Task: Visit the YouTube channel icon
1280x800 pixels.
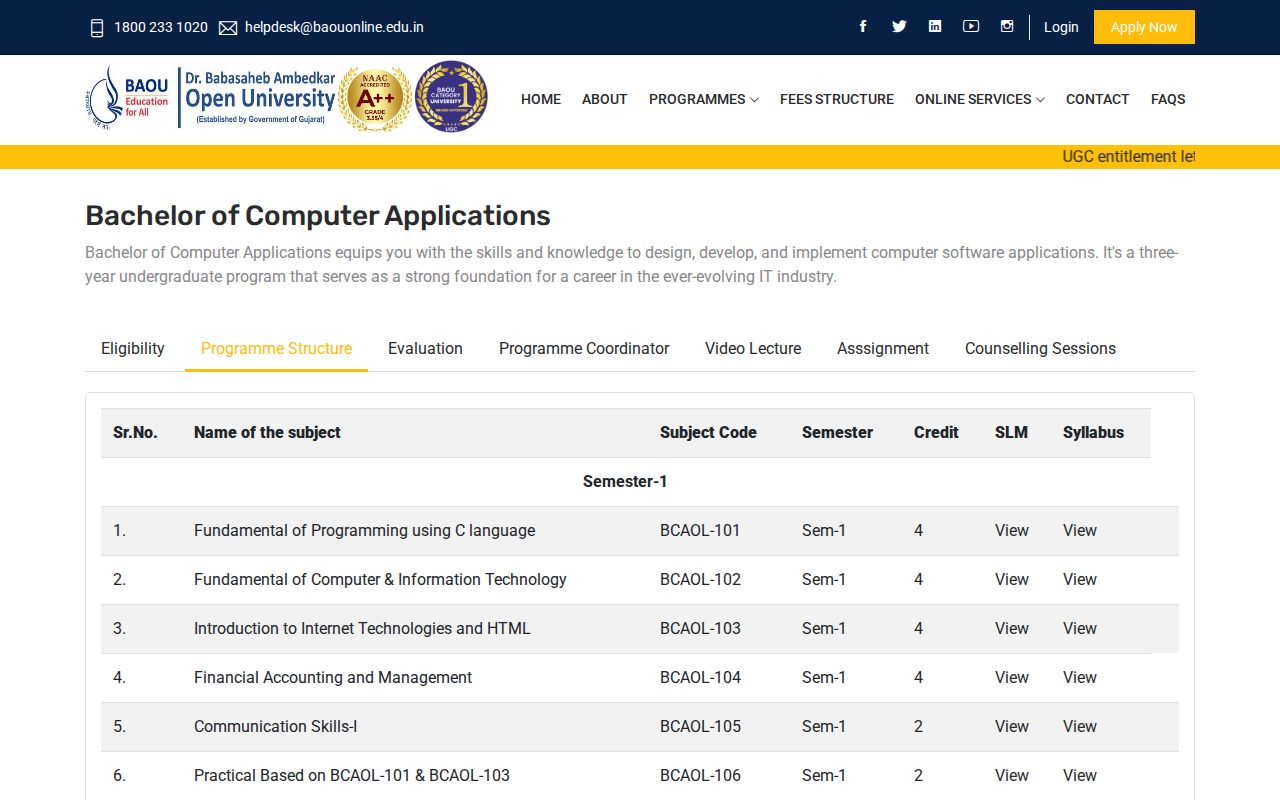Action: (971, 27)
